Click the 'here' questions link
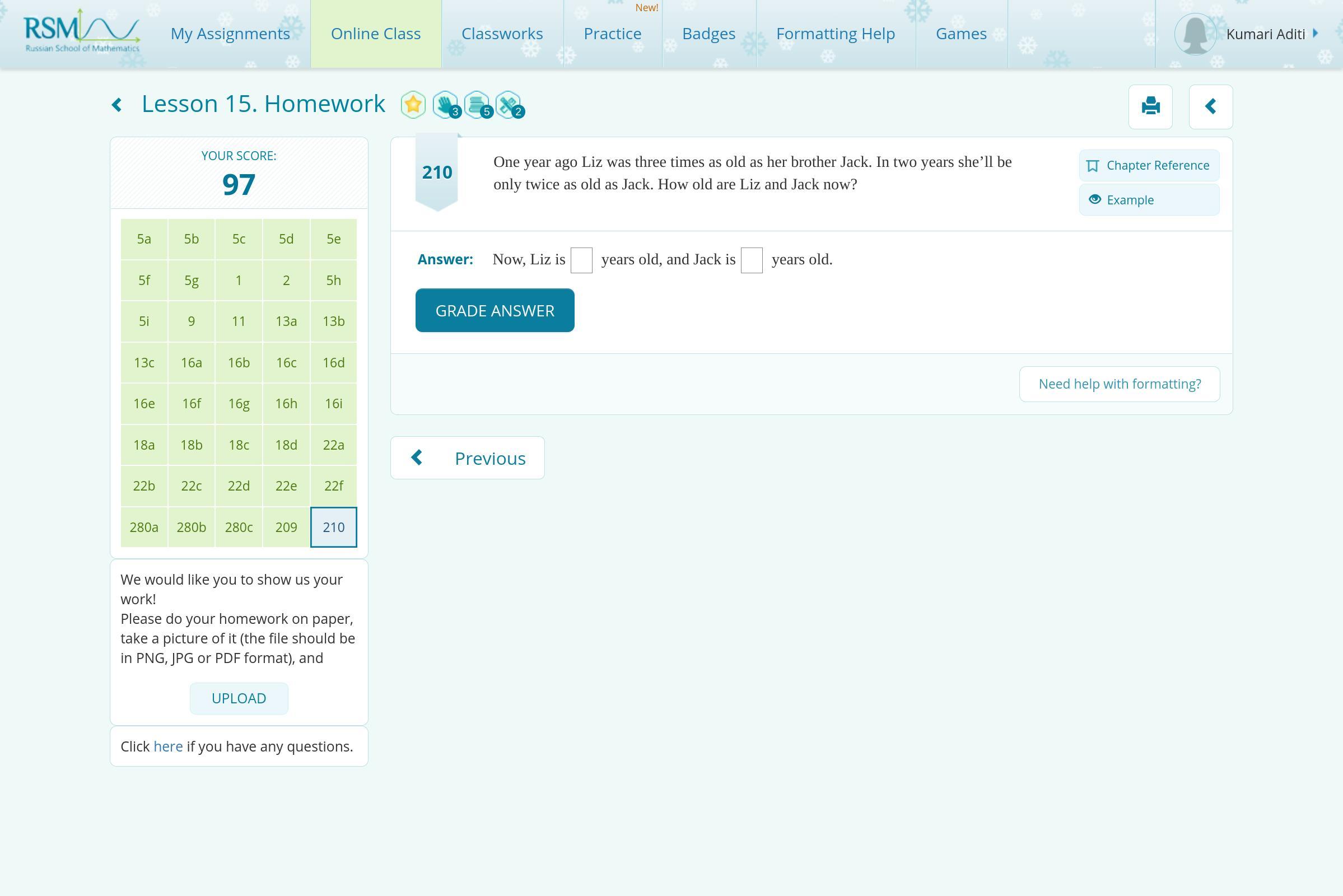Viewport: 1343px width, 896px height. click(x=168, y=747)
